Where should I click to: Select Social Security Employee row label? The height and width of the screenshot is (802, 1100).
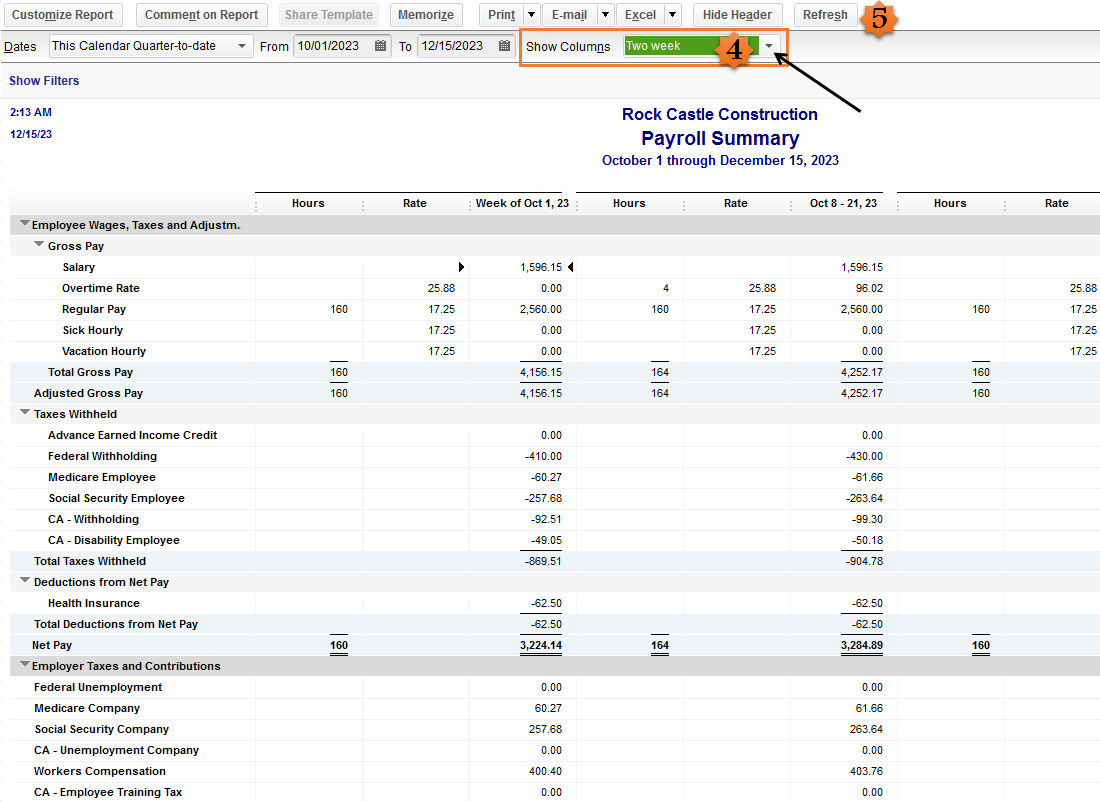click(116, 499)
